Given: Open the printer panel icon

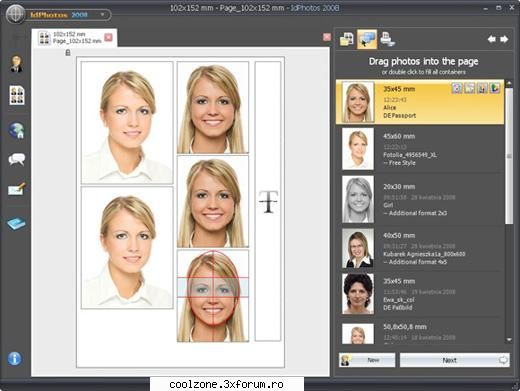Looking at the screenshot, I should coord(388,39).
